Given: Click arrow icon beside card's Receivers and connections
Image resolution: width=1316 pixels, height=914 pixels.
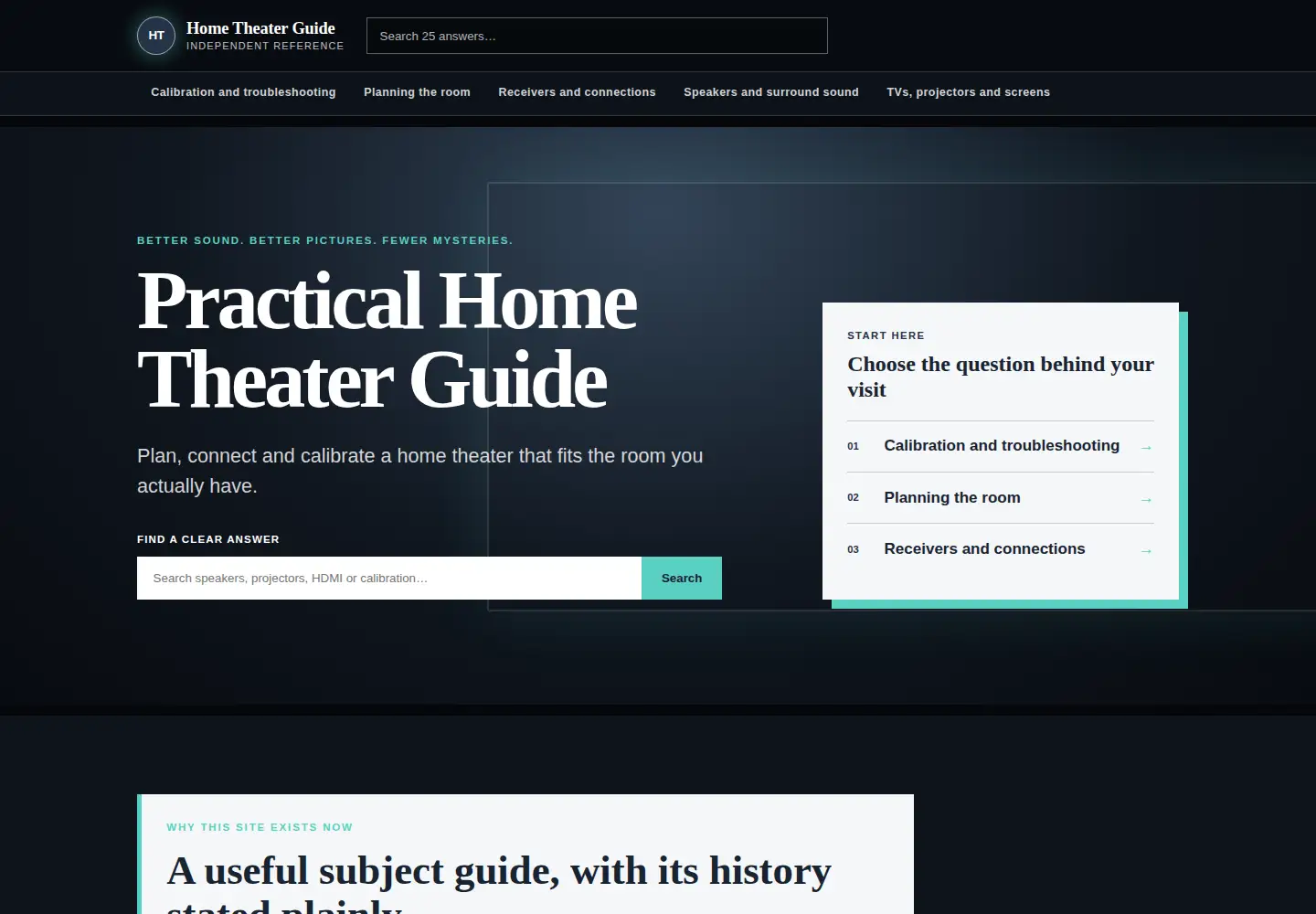Looking at the screenshot, I should [1146, 550].
